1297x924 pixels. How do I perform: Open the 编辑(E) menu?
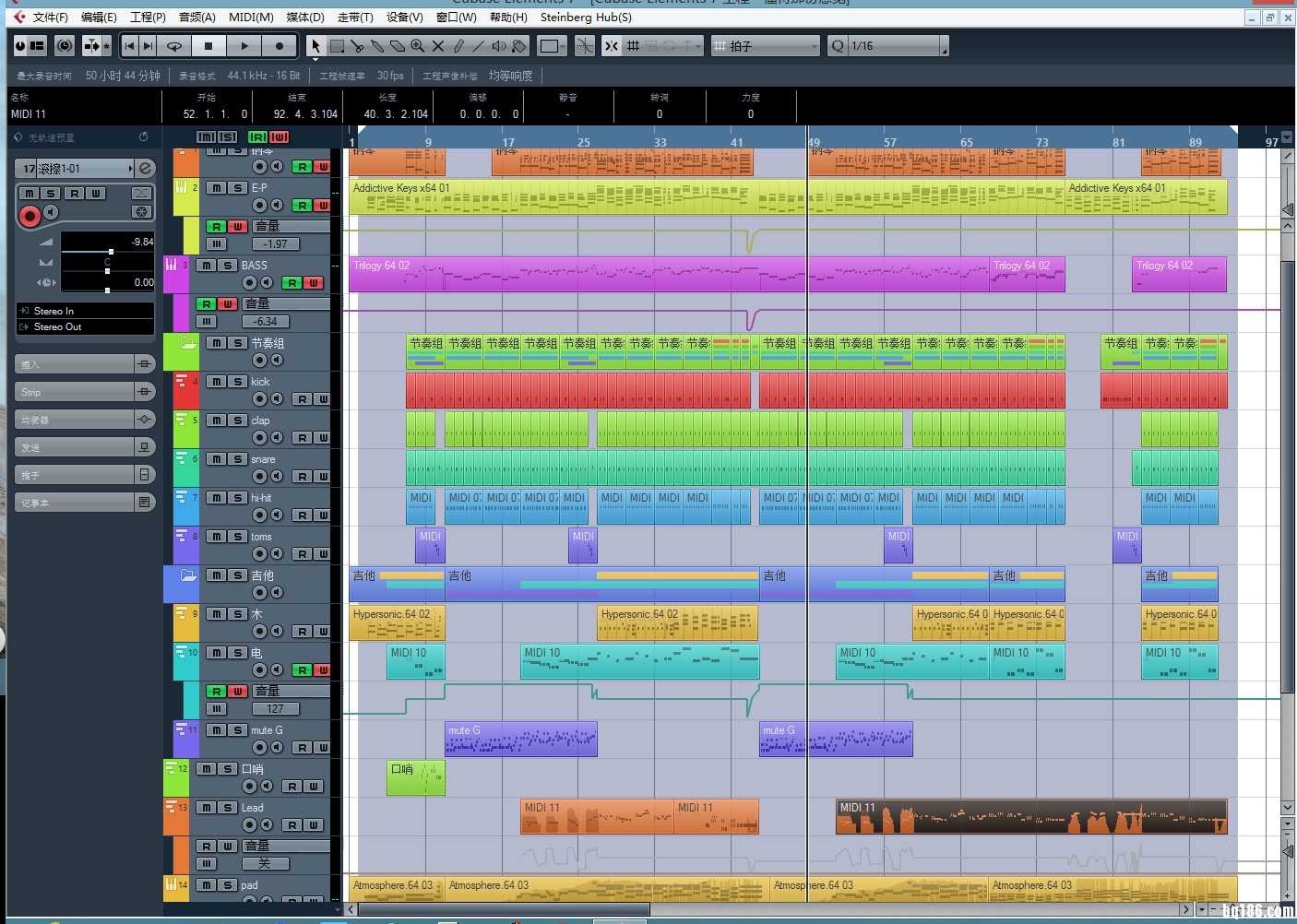[x=99, y=17]
